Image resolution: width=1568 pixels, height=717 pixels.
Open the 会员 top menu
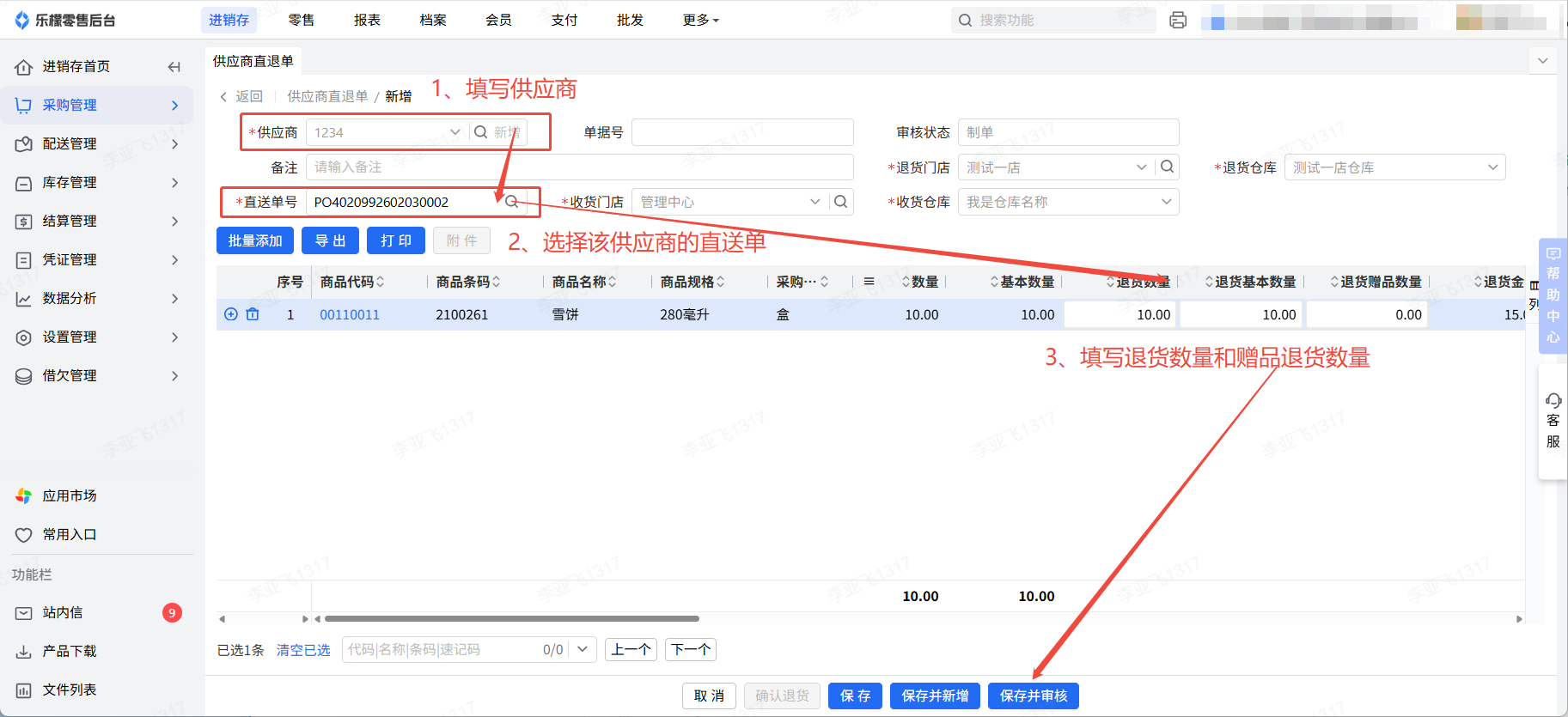click(x=498, y=20)
